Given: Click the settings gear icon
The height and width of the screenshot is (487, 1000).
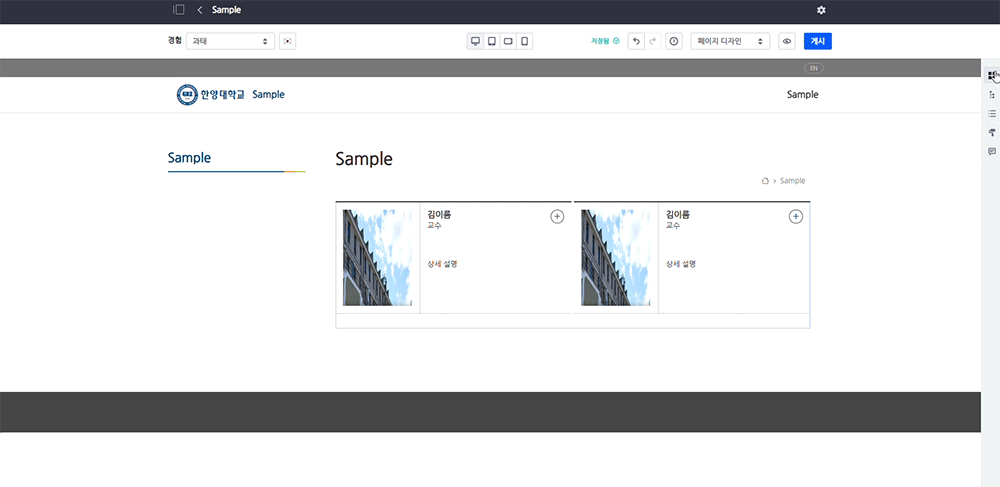Looking at the screenshot, I should 821,10.
